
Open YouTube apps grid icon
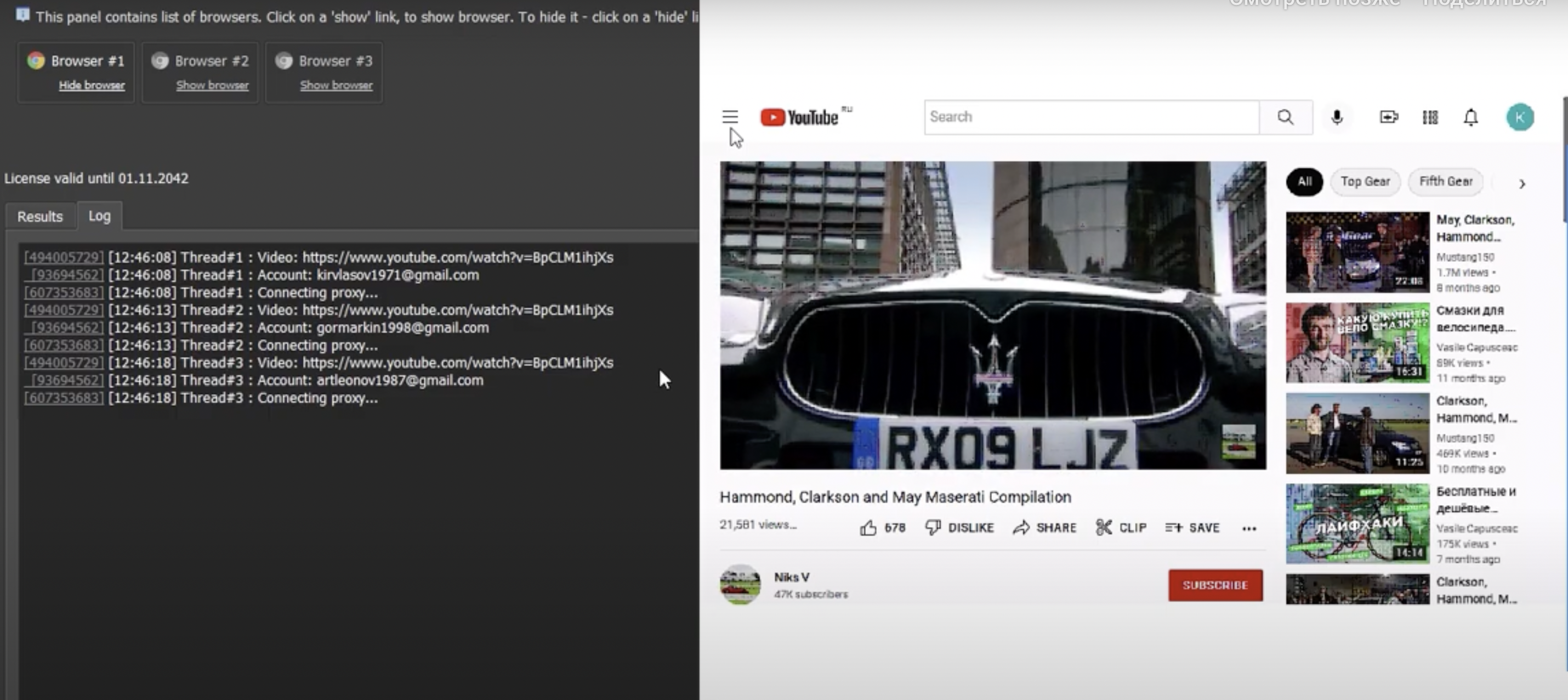pos(1430,117)
